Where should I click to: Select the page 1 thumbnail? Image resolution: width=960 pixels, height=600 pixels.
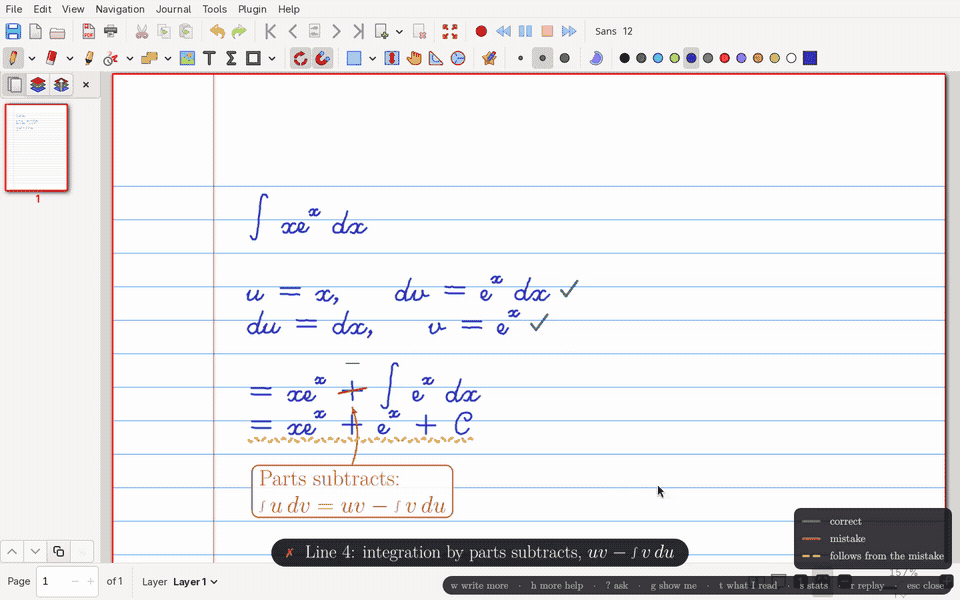[37, 148]
